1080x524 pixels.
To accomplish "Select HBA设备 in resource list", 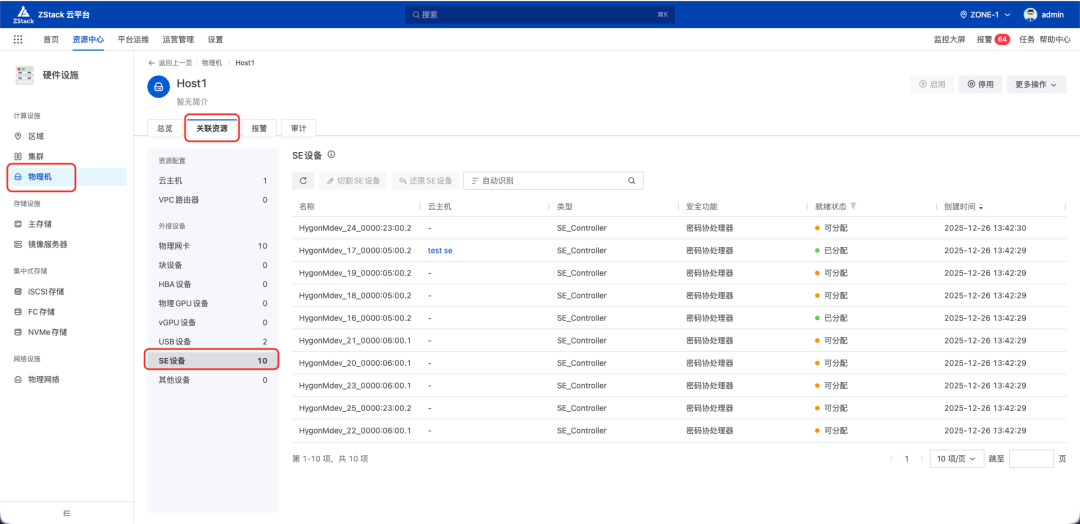I will pyautogui.click(x=213, y=284).
